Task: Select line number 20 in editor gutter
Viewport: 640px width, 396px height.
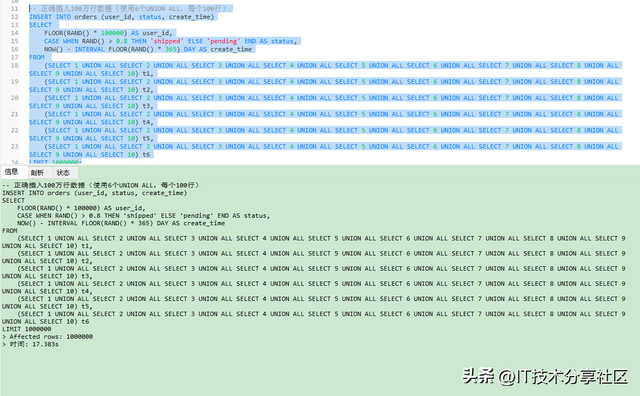Action: pyautogui.click(x=15, y=98)
